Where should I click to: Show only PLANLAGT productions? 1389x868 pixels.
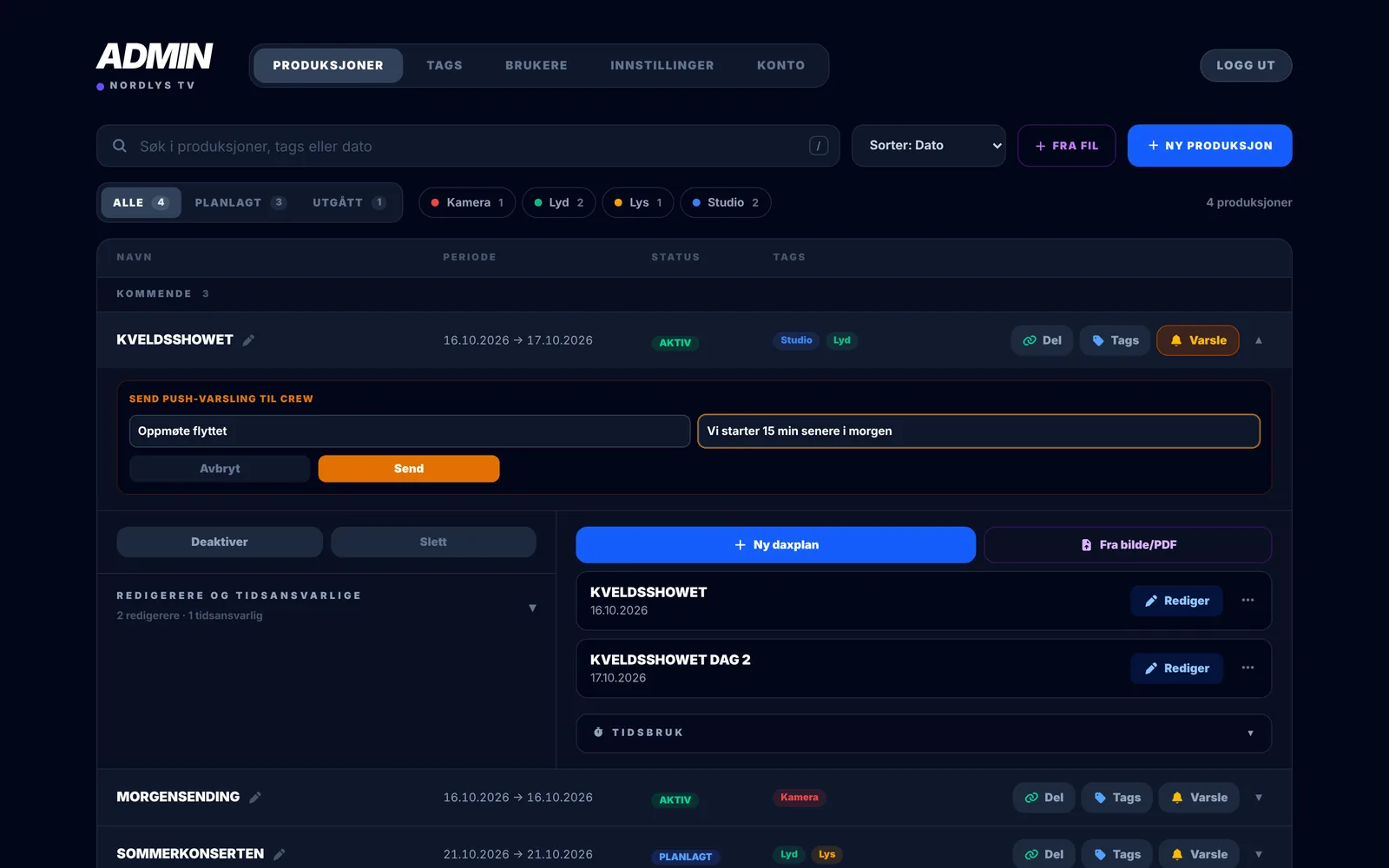[240, 202]
